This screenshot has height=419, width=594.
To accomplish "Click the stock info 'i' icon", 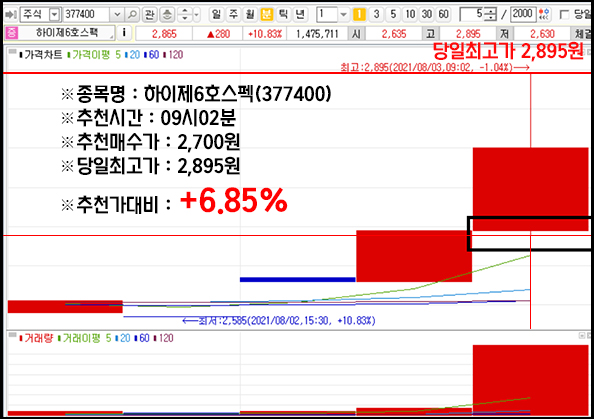I will pyautogui.click(x=124, y=33).
